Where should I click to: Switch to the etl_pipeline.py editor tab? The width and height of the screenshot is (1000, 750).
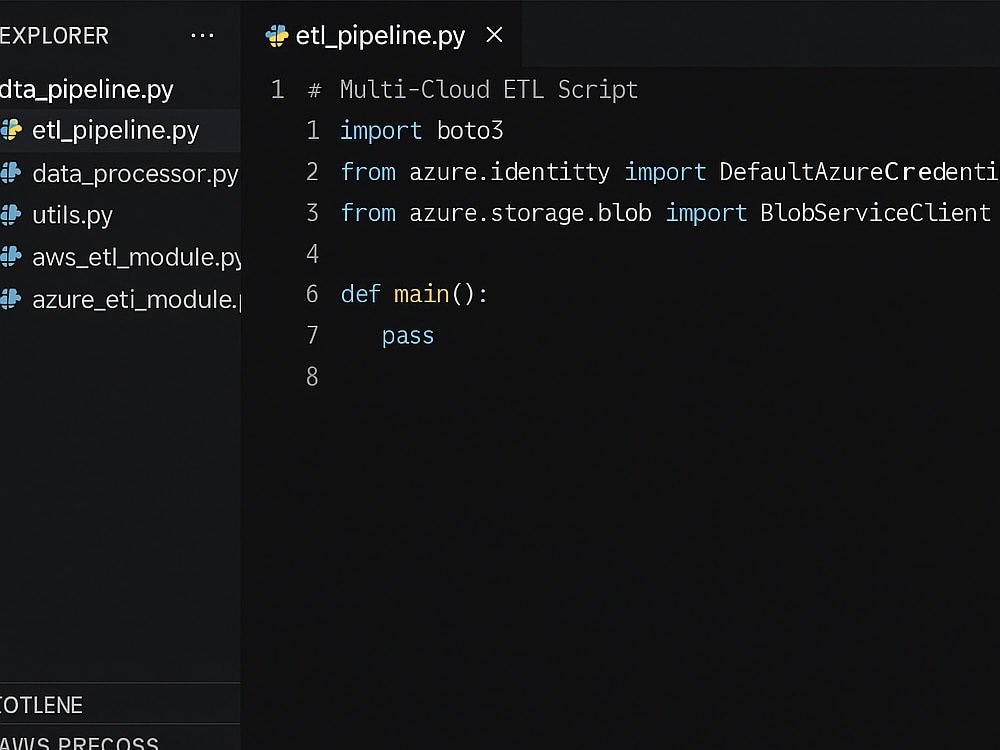[381, 34]
